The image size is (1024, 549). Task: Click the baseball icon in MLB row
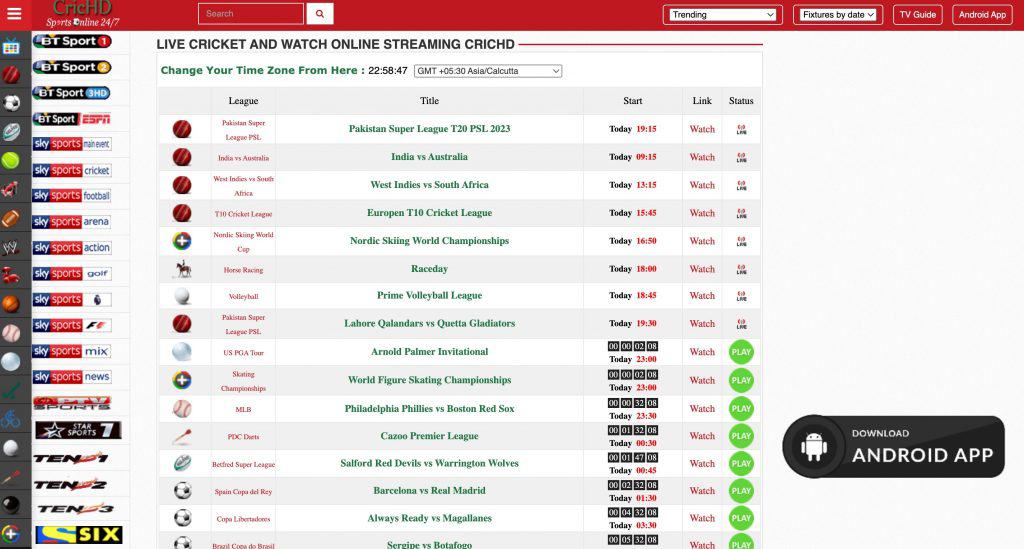(182, 409)
